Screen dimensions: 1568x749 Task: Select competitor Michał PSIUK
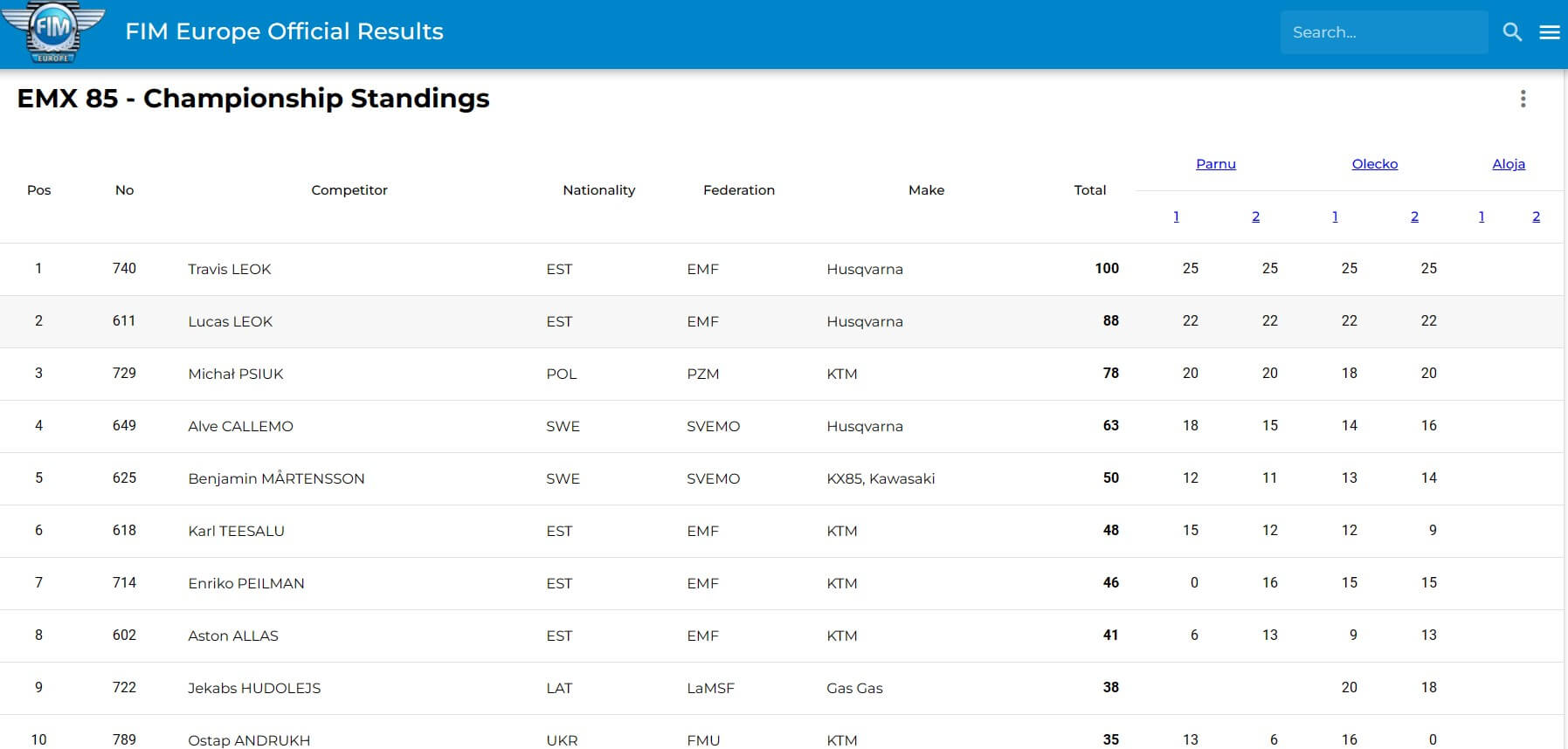(x=236, y=374)
